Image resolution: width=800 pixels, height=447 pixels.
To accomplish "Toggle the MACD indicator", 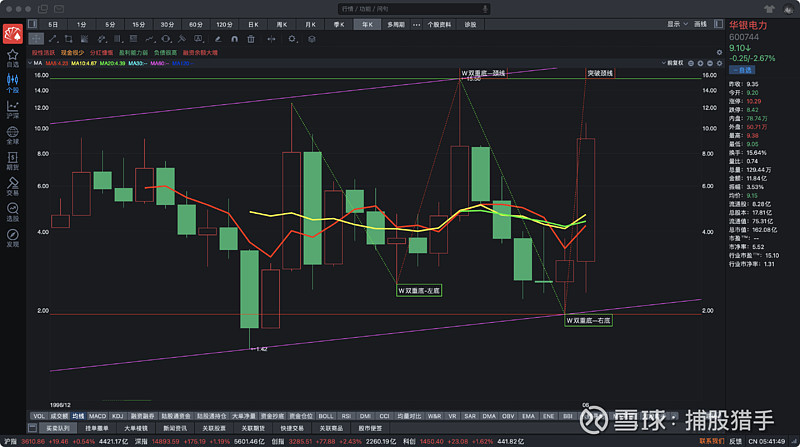I will 97,416.
